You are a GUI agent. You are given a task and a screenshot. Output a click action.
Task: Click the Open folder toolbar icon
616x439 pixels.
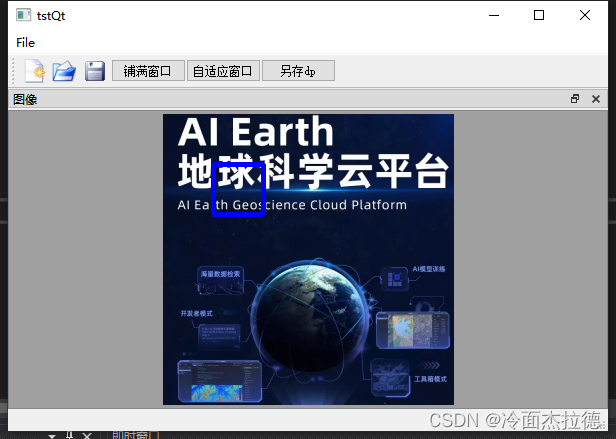pyautogui.click(x=64, y=71)
